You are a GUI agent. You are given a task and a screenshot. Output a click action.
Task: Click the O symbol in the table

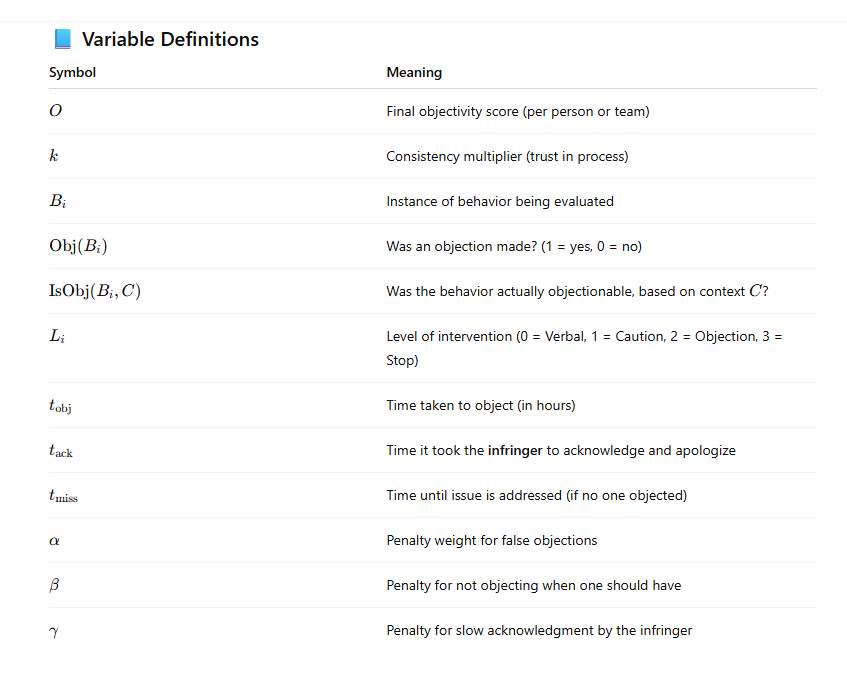55,111
